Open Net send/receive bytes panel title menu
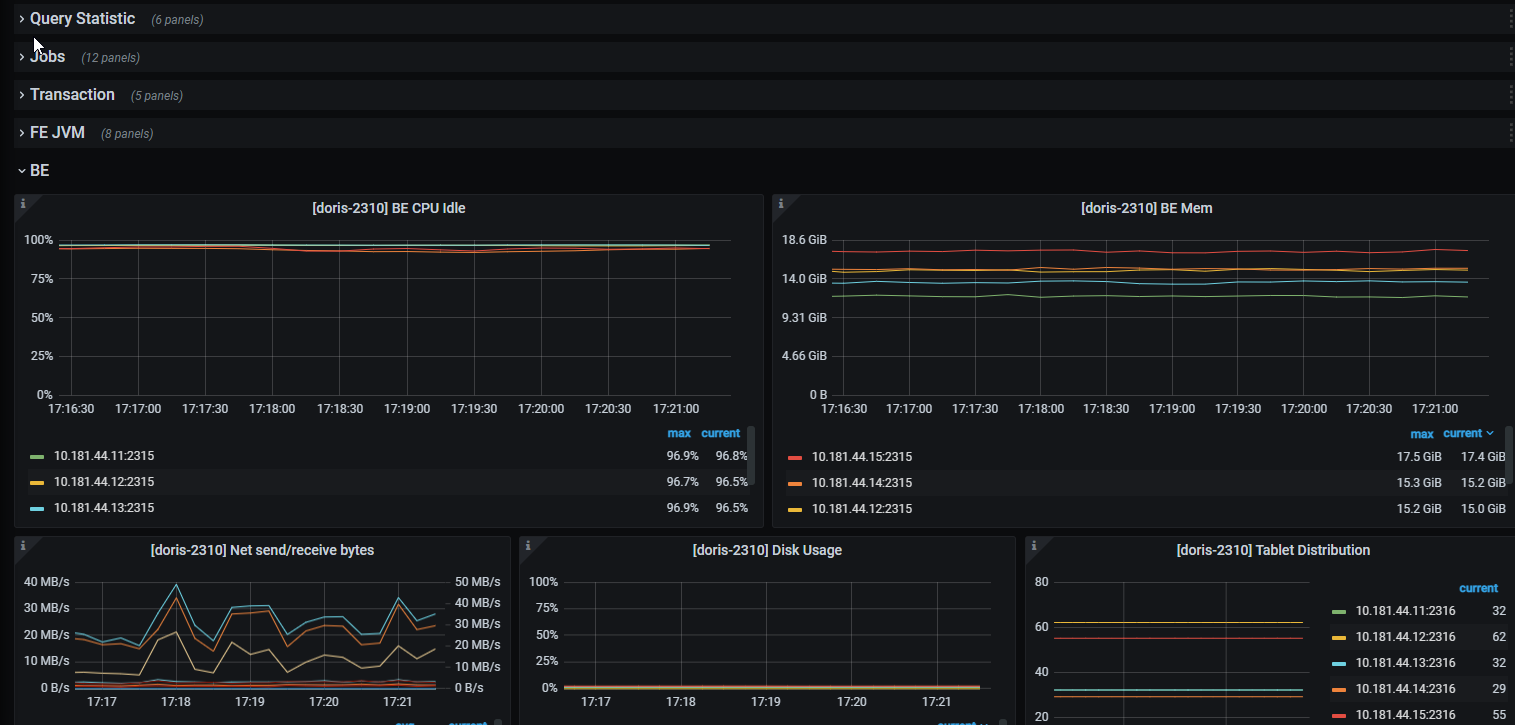Screen dimensions: 1515x725 click(x=262, y=550)
